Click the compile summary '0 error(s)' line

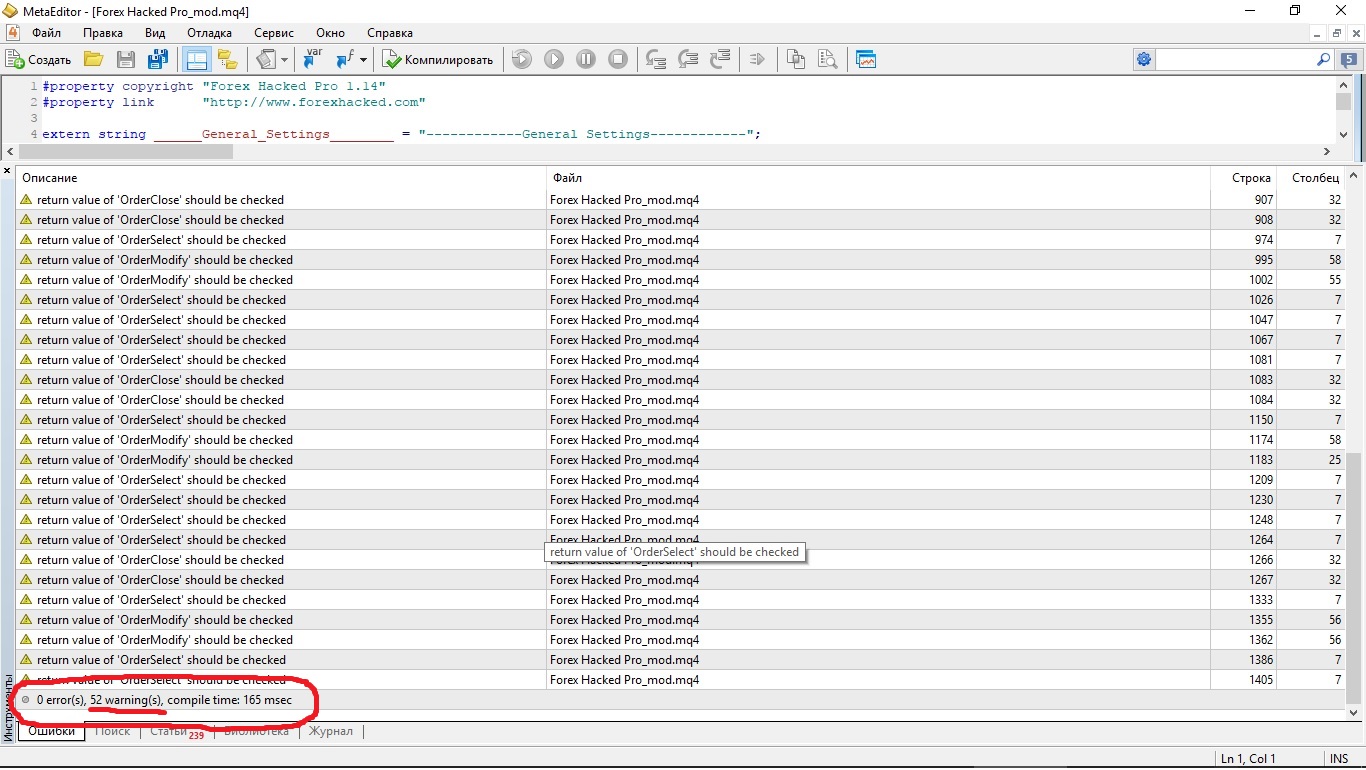click(681, 699)
